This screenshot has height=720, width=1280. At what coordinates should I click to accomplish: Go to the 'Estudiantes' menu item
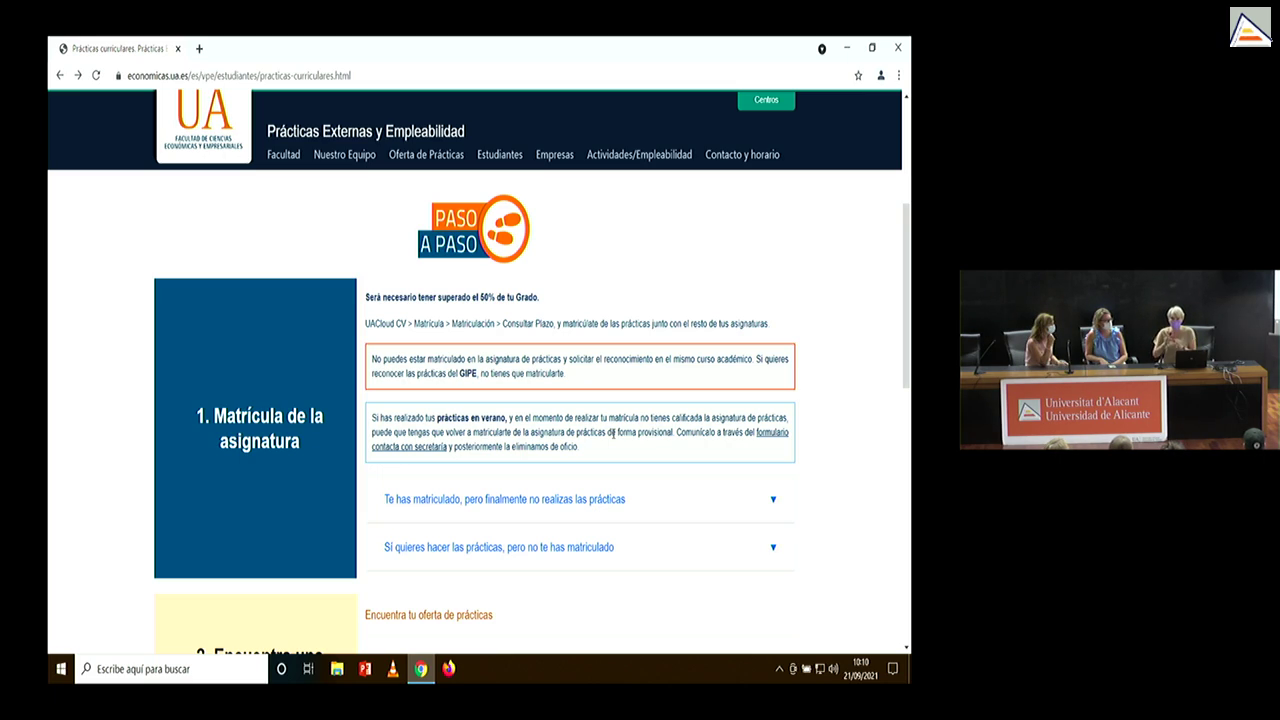point(499,155)
